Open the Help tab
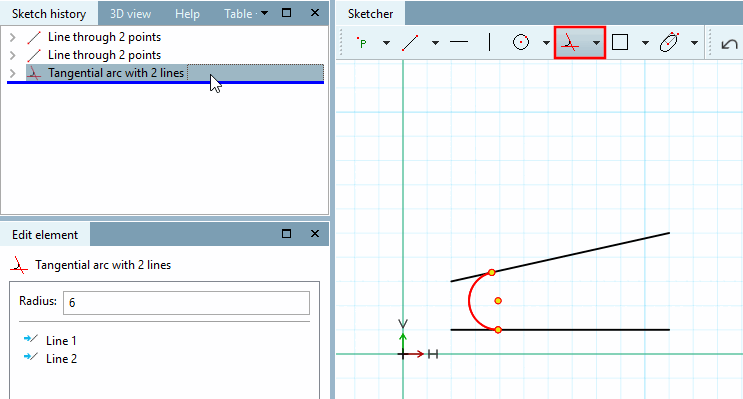 pos(187,14)
